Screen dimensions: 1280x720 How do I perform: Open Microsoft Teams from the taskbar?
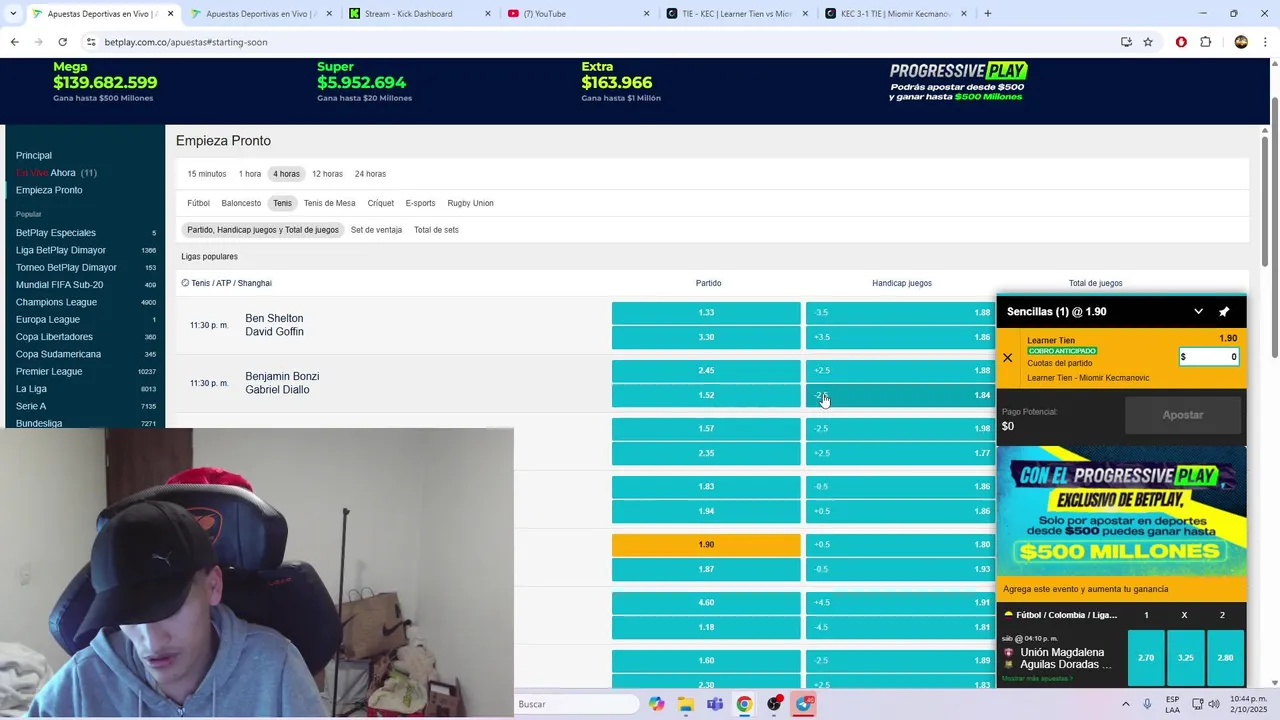pos(715,704)
